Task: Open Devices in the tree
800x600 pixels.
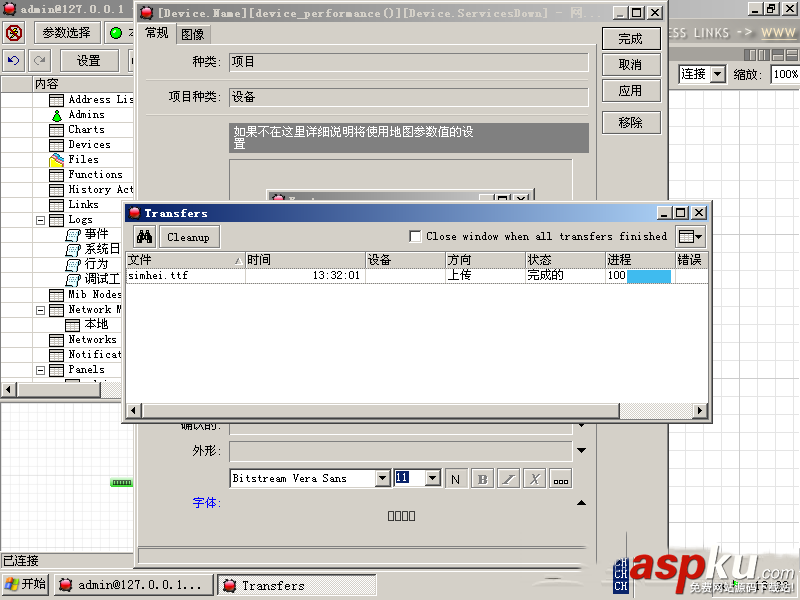Action: (x=80, y=145)
